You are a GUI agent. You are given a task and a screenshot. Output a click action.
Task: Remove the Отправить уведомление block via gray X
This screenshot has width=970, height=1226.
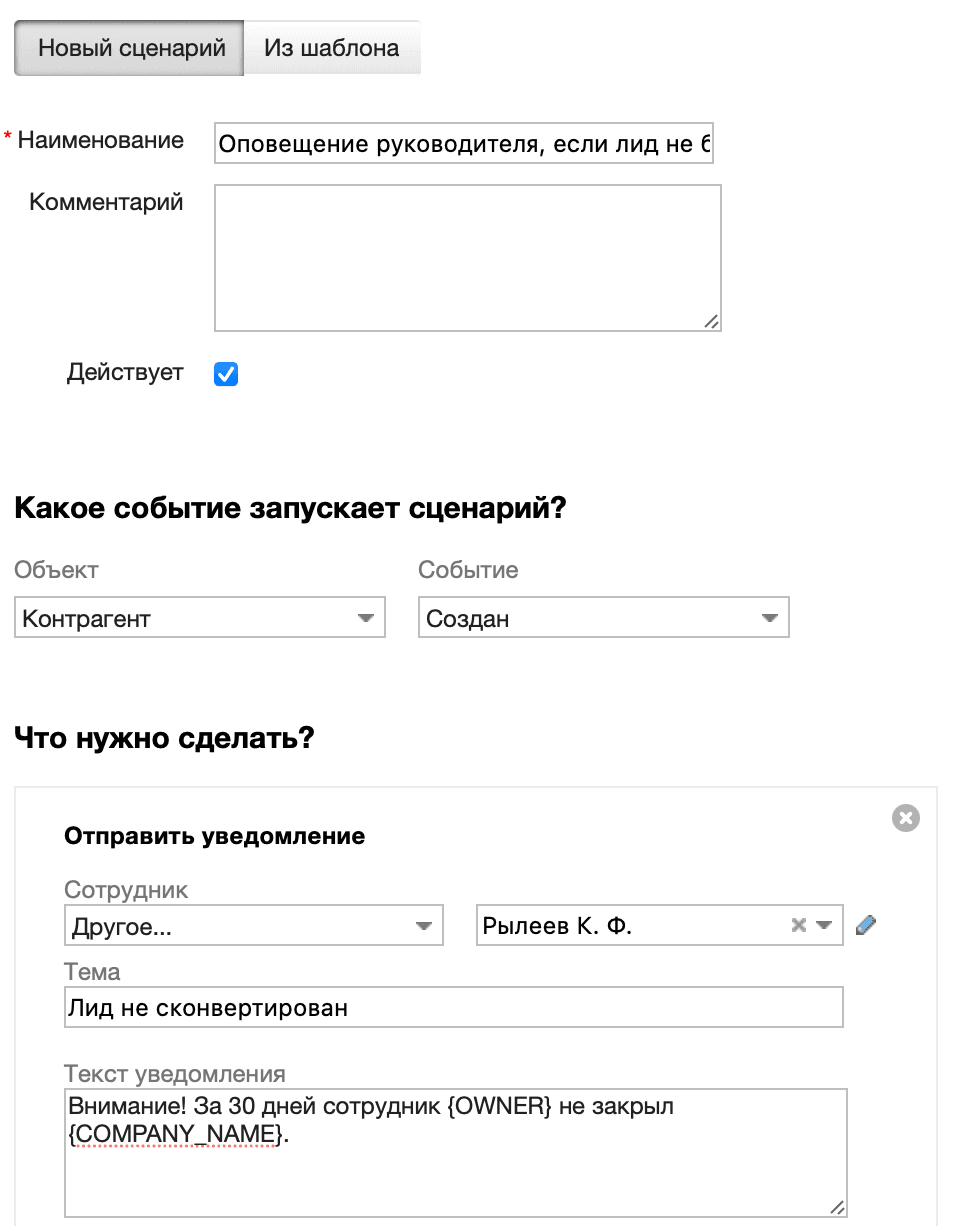[x=906, y=818]
